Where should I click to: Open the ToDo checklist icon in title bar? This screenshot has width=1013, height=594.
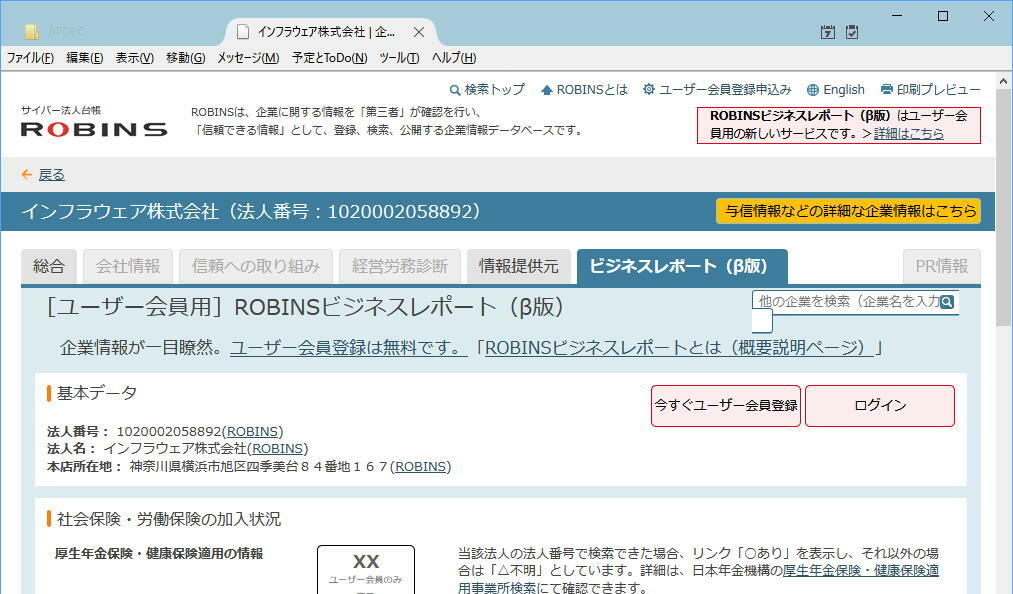pos(852,32)
